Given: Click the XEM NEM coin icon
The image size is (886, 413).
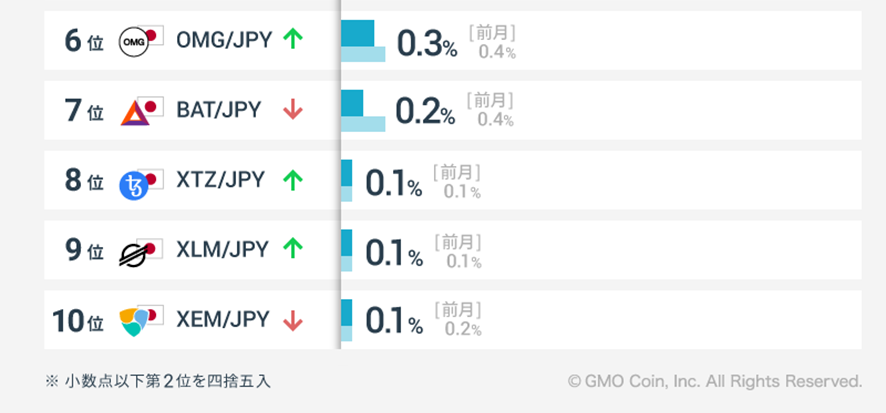Looking at the screenshot, I should [134, 321].
